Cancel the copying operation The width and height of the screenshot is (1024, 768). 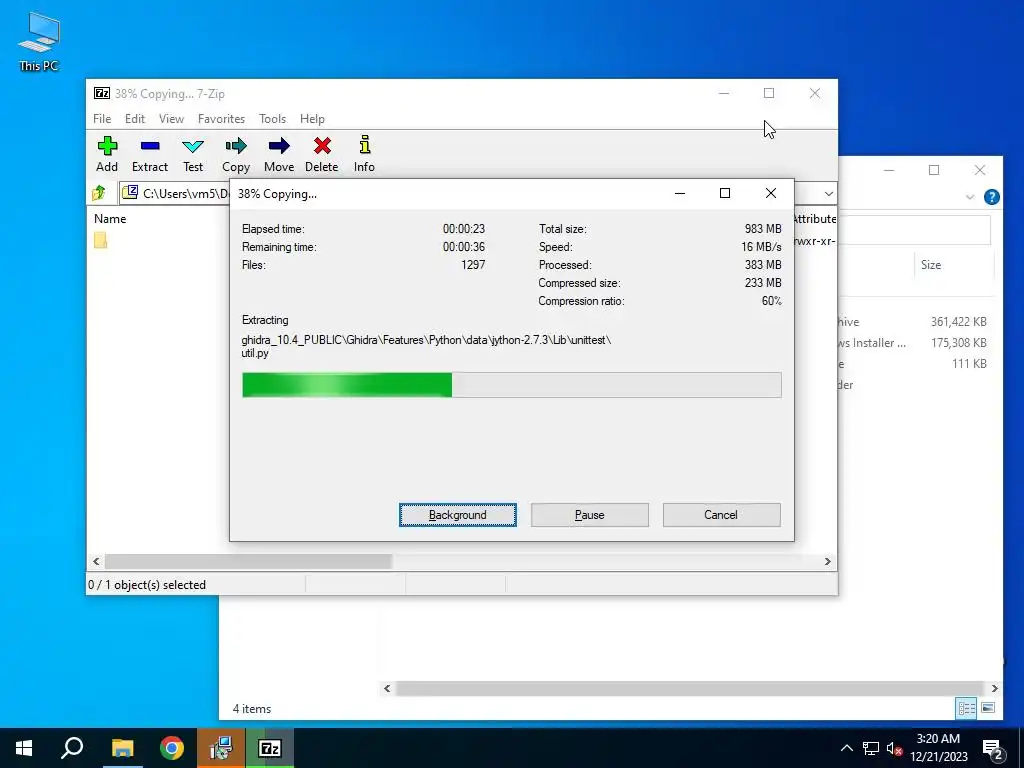click(721, 515)
